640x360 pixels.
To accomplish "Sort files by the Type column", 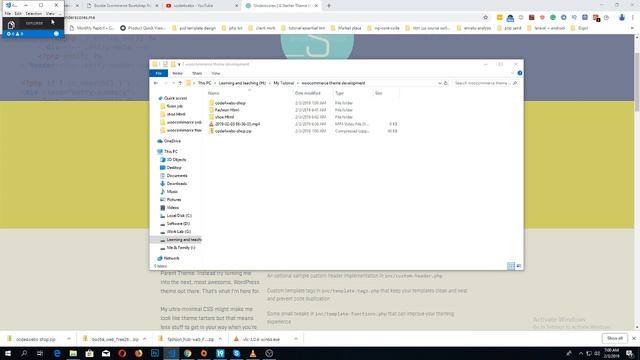I will tap(339, 93).
